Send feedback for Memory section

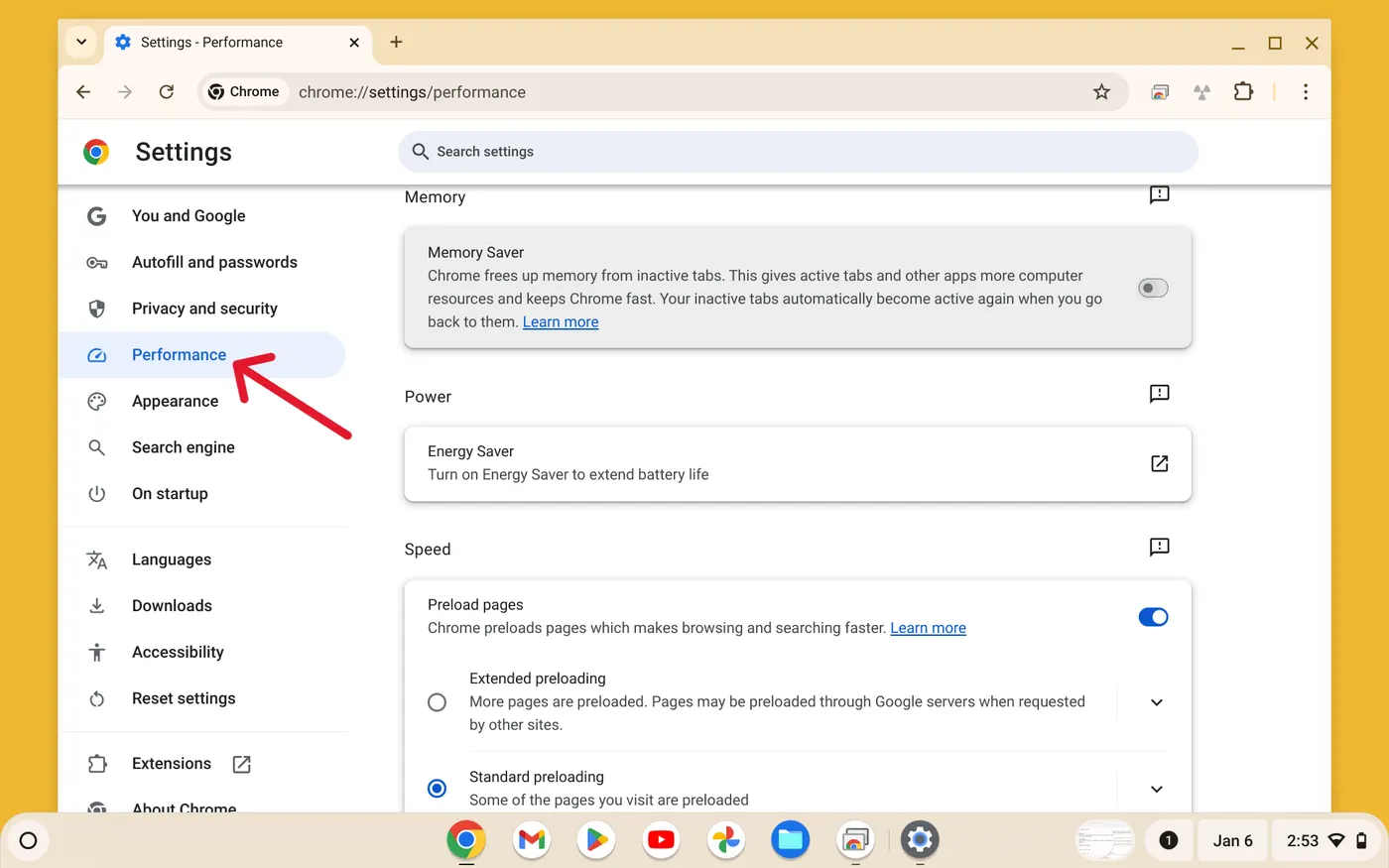coord(1159,195)
